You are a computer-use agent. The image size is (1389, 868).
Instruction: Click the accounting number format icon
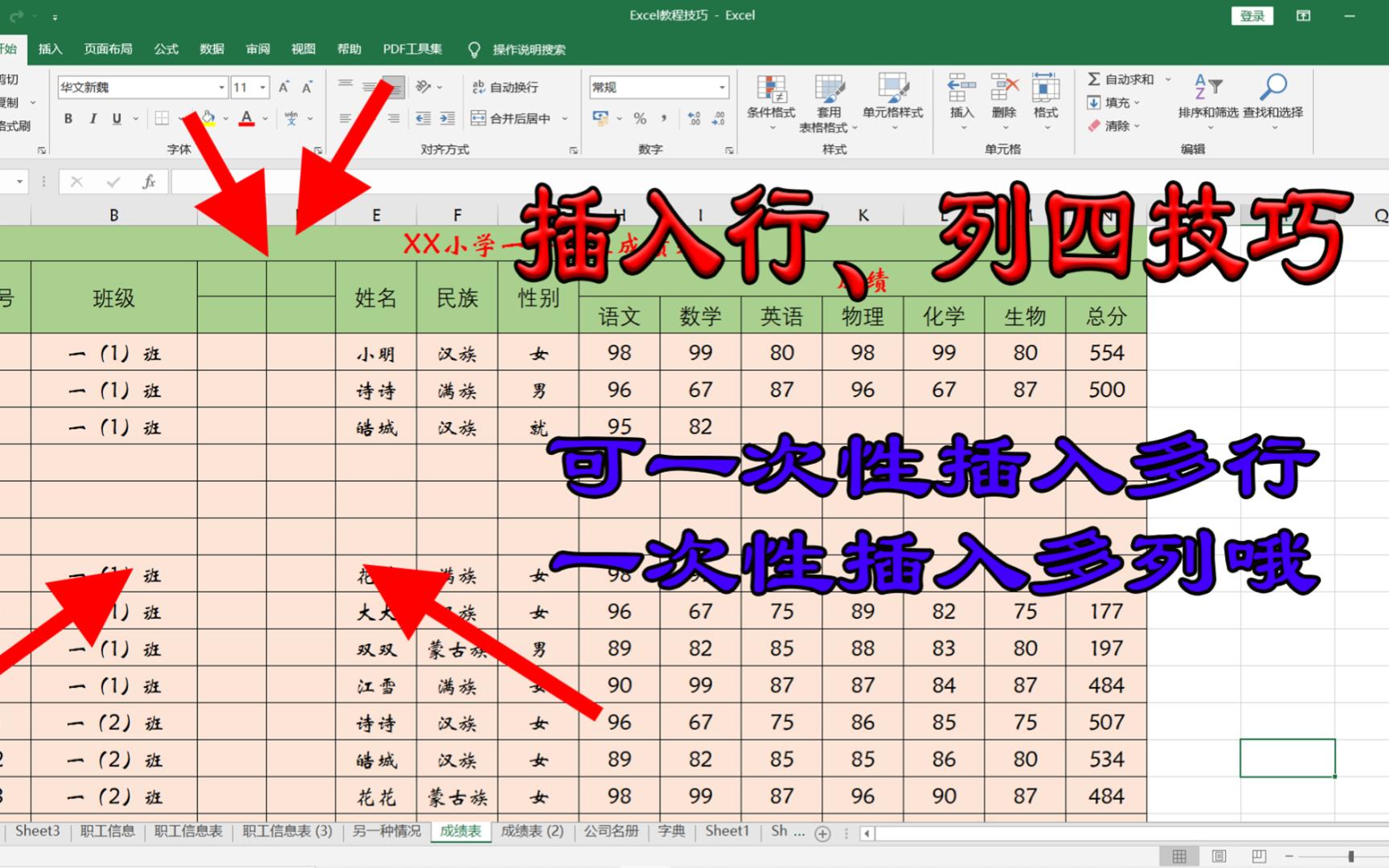click(x=600, y=119)
